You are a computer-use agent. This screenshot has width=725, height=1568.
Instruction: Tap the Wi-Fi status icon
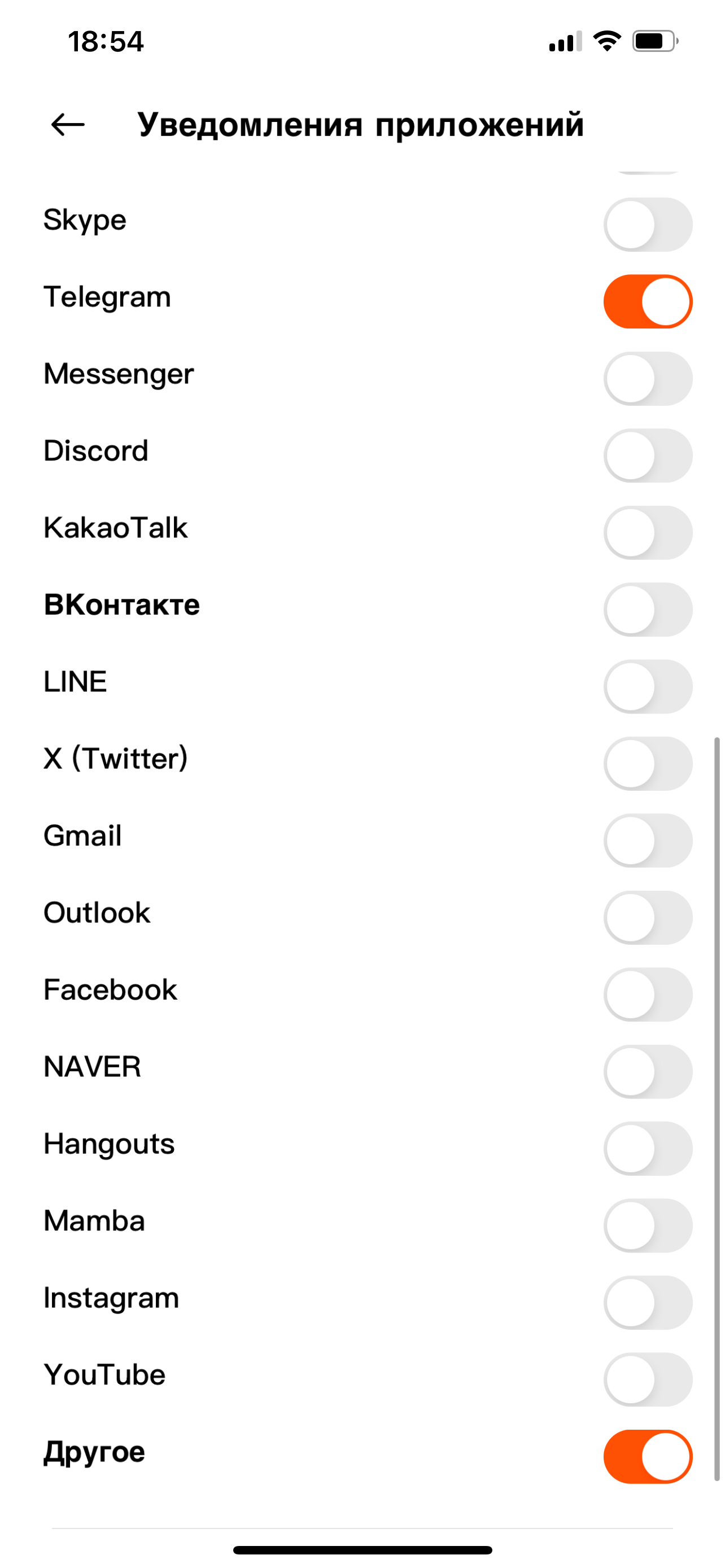coord(606,41)
